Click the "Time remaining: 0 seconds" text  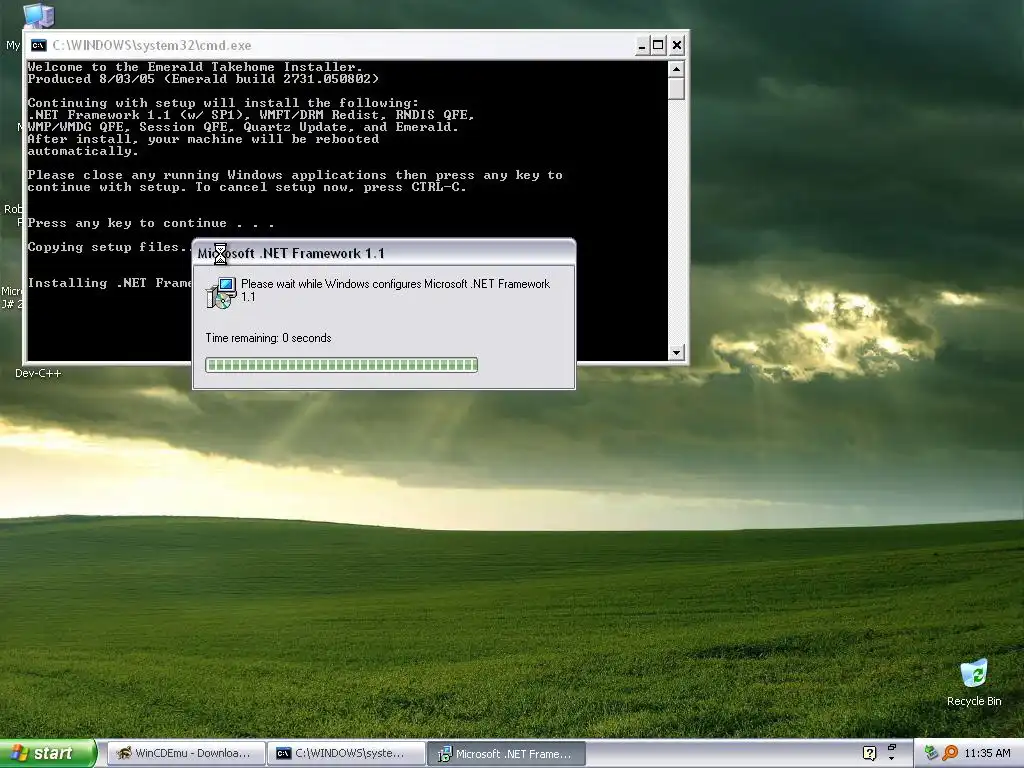coord(268,338)
